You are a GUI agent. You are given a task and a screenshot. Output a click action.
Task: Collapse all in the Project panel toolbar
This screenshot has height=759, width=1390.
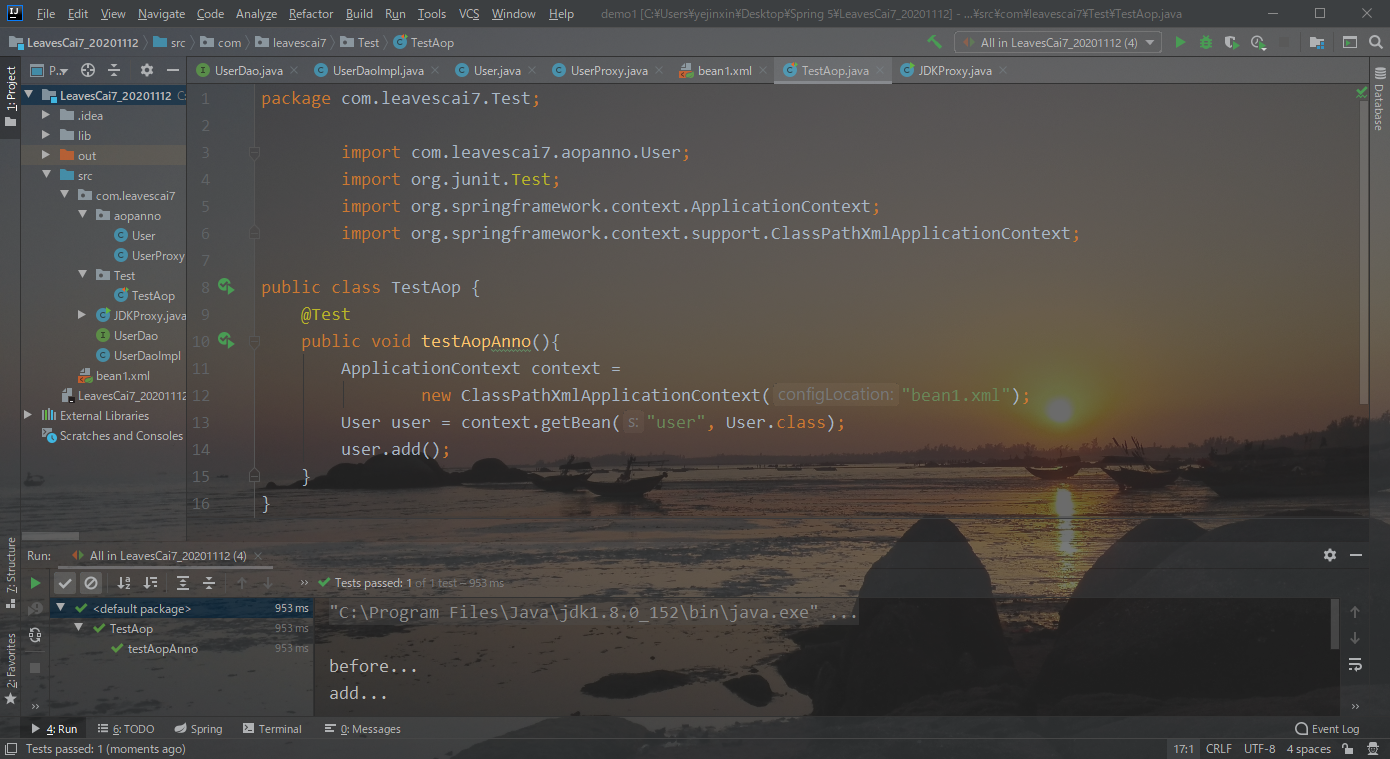114,70
